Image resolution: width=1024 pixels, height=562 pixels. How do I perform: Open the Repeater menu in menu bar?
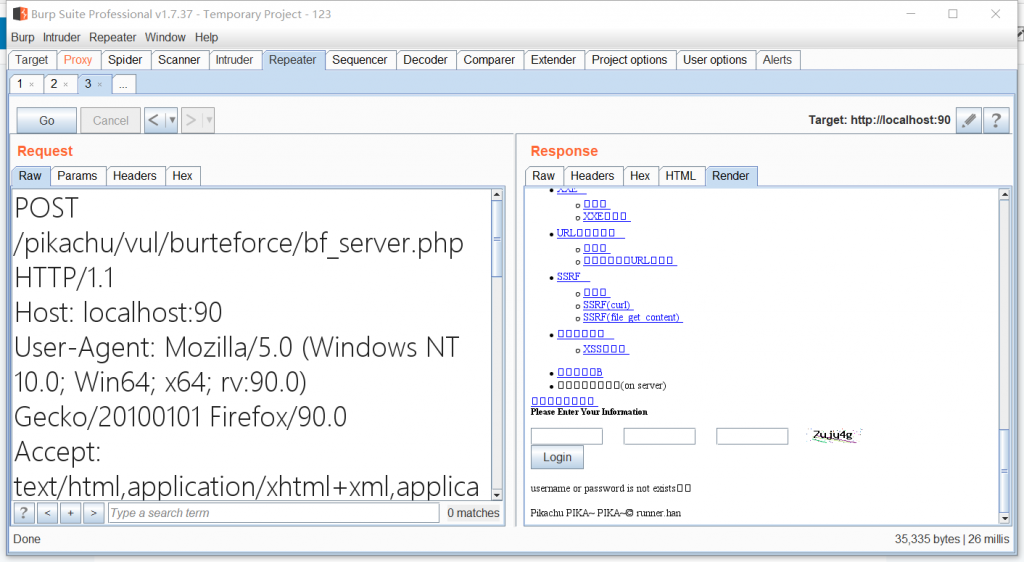coord(112,37)
